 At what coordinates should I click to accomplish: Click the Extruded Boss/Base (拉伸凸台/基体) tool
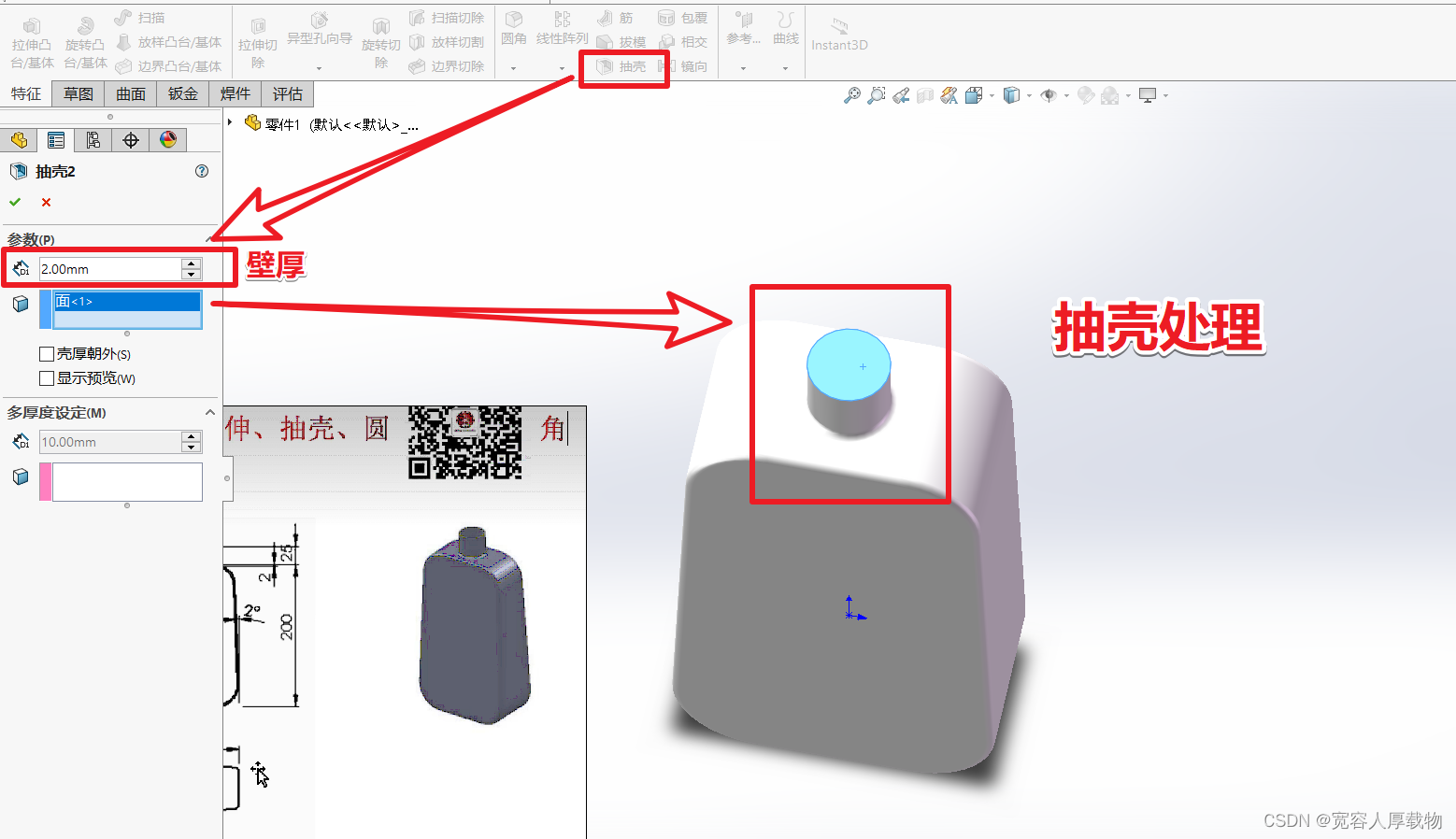coord(32,44)
